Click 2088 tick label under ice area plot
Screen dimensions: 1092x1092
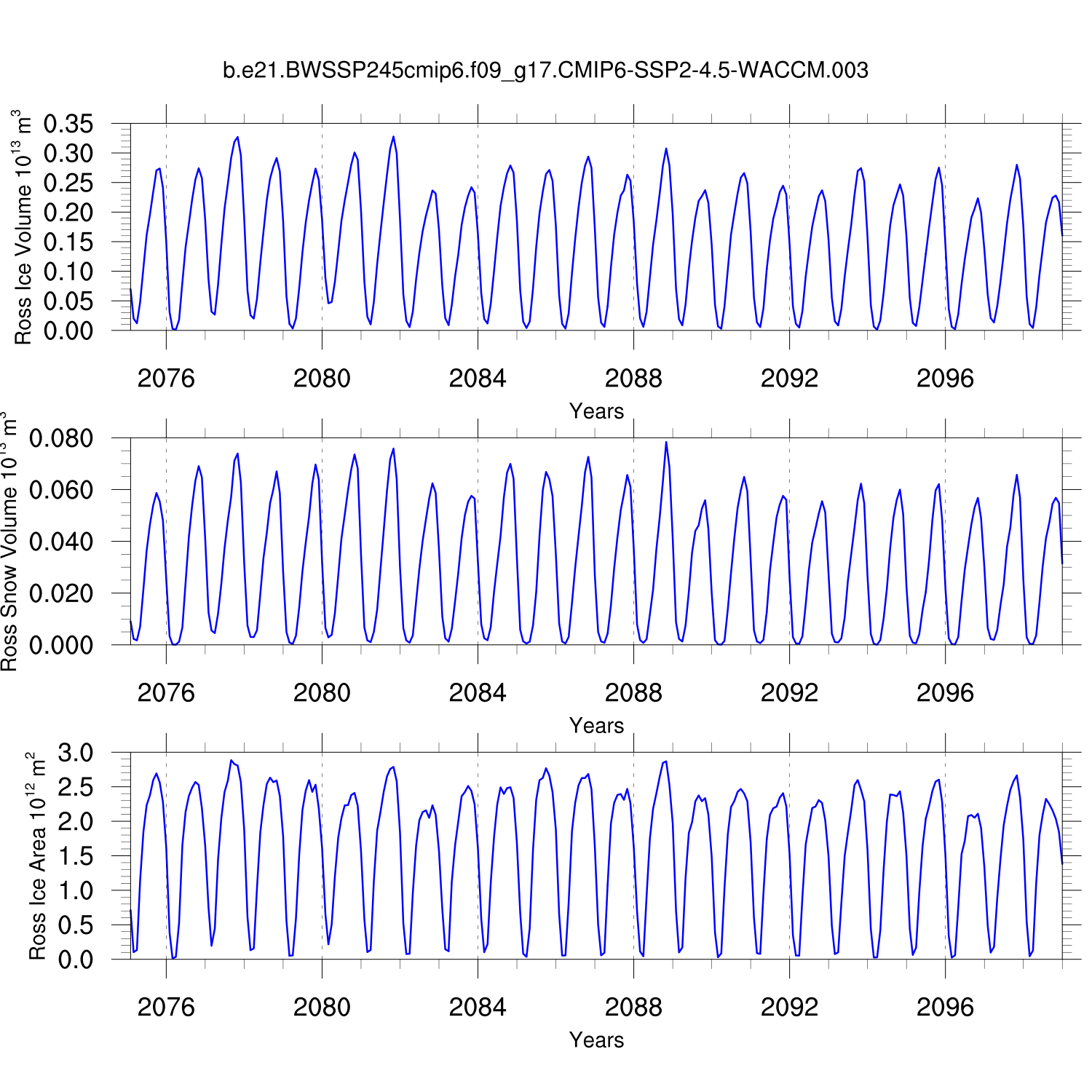(x=633, y=1008)
